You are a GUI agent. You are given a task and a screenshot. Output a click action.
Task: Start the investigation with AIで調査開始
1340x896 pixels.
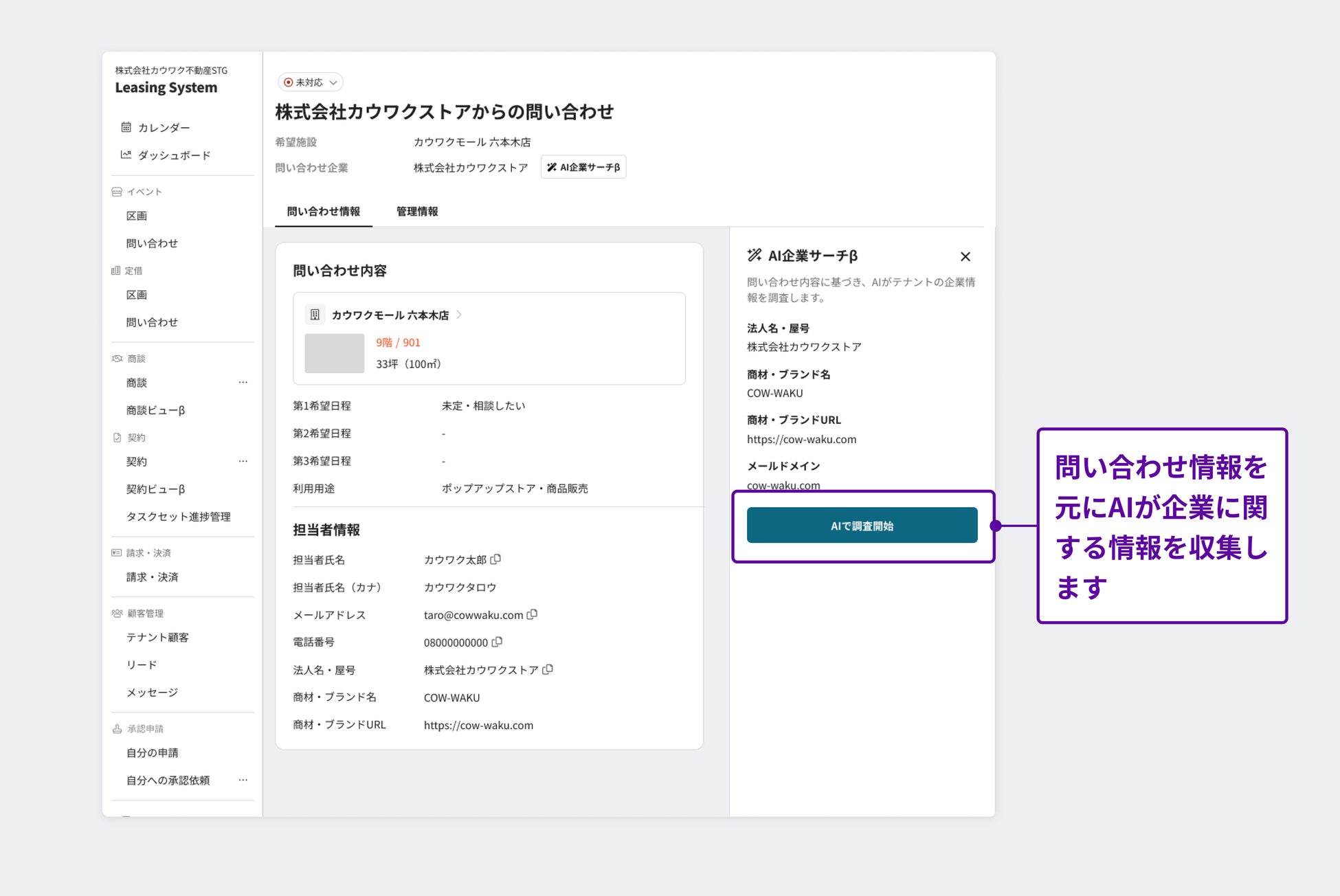click(862, 526)
